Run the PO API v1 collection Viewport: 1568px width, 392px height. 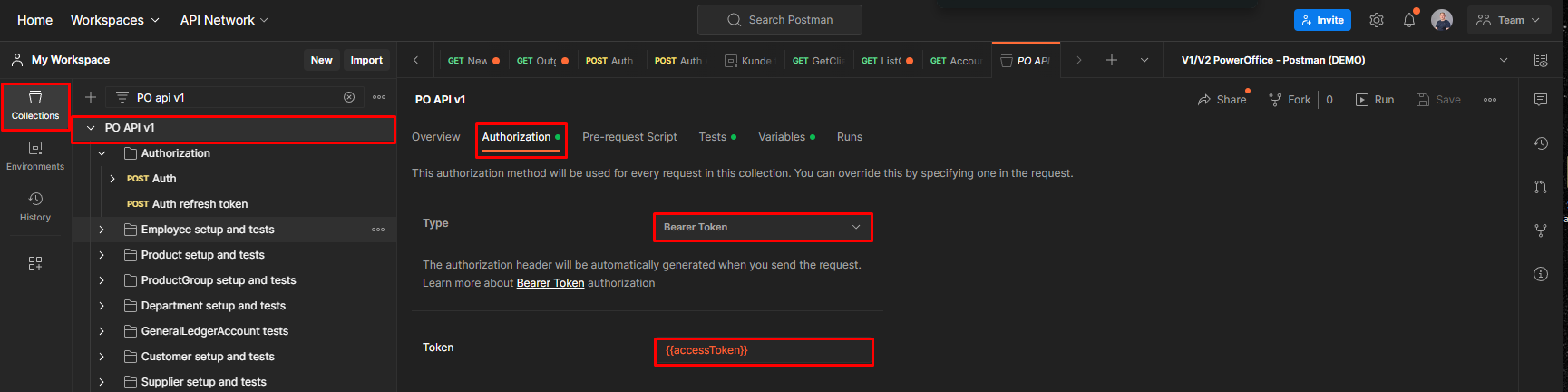1375,100
